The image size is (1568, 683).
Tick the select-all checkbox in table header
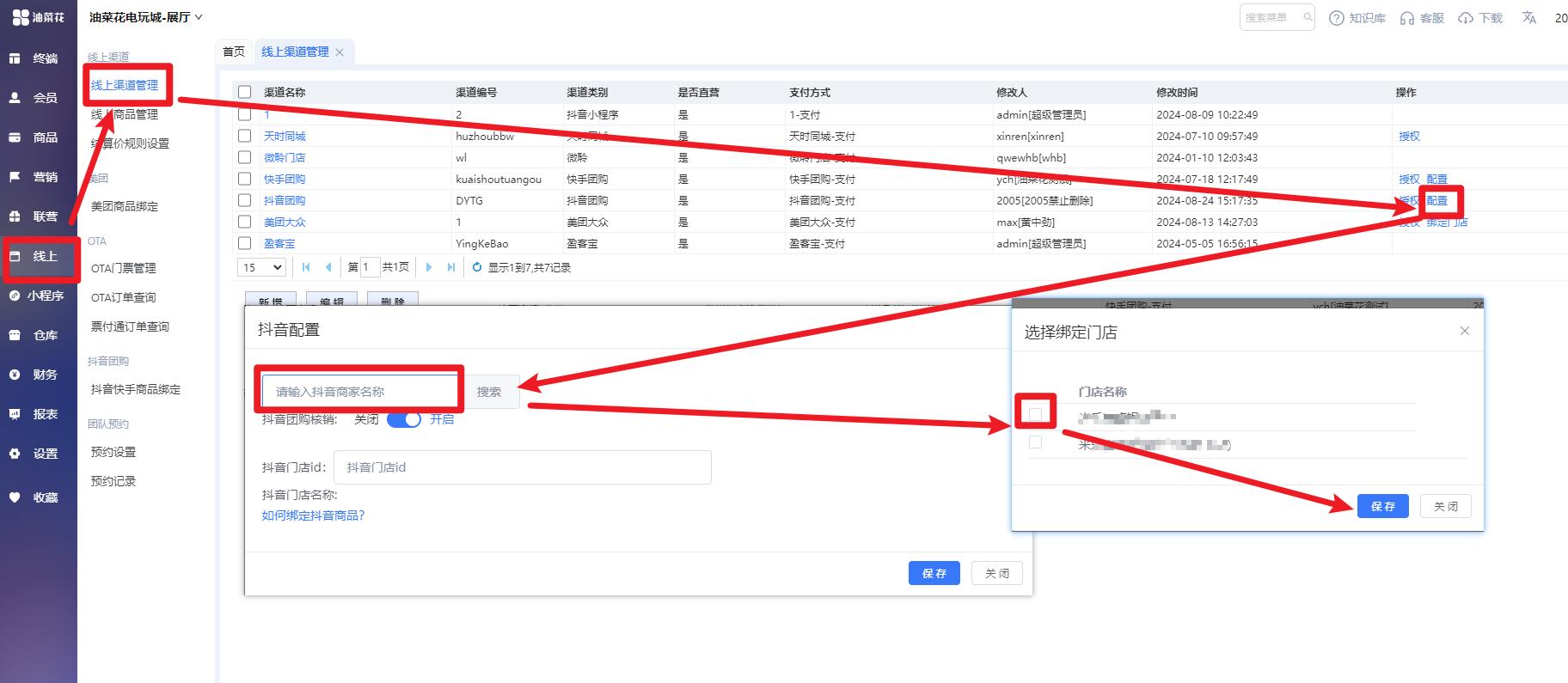click(x=245, y=92)
